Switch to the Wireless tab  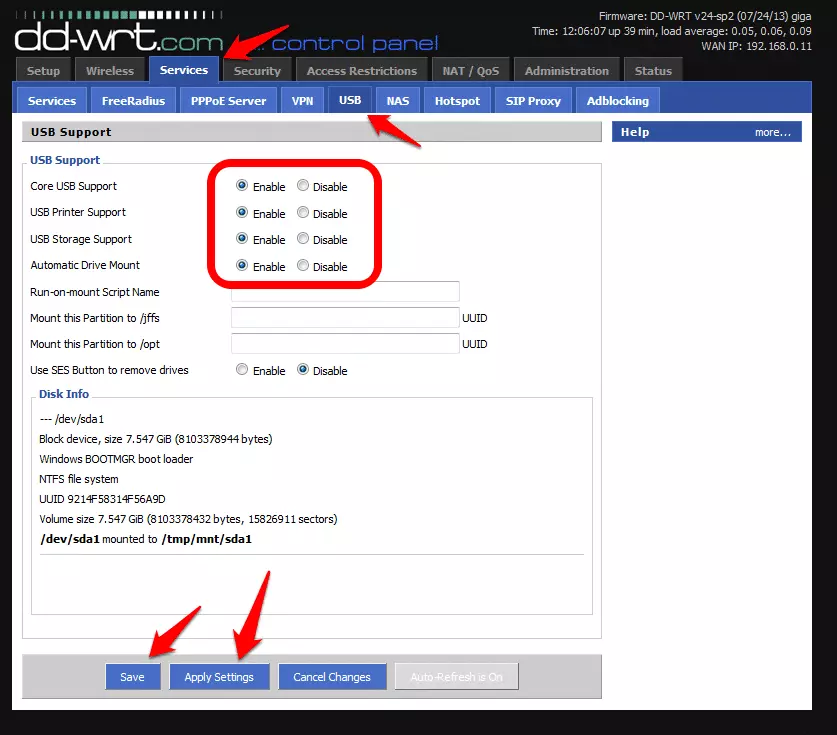[110, 71]
